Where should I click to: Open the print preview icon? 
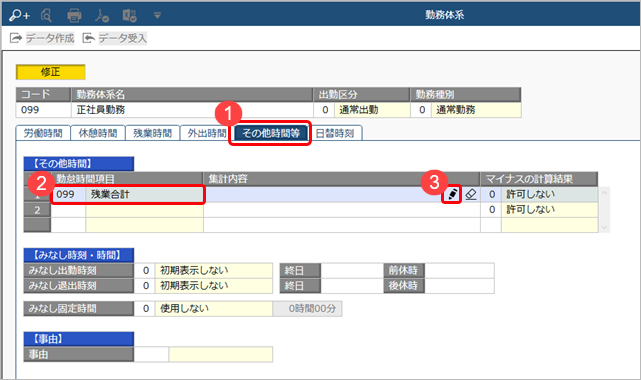(46, 16)
